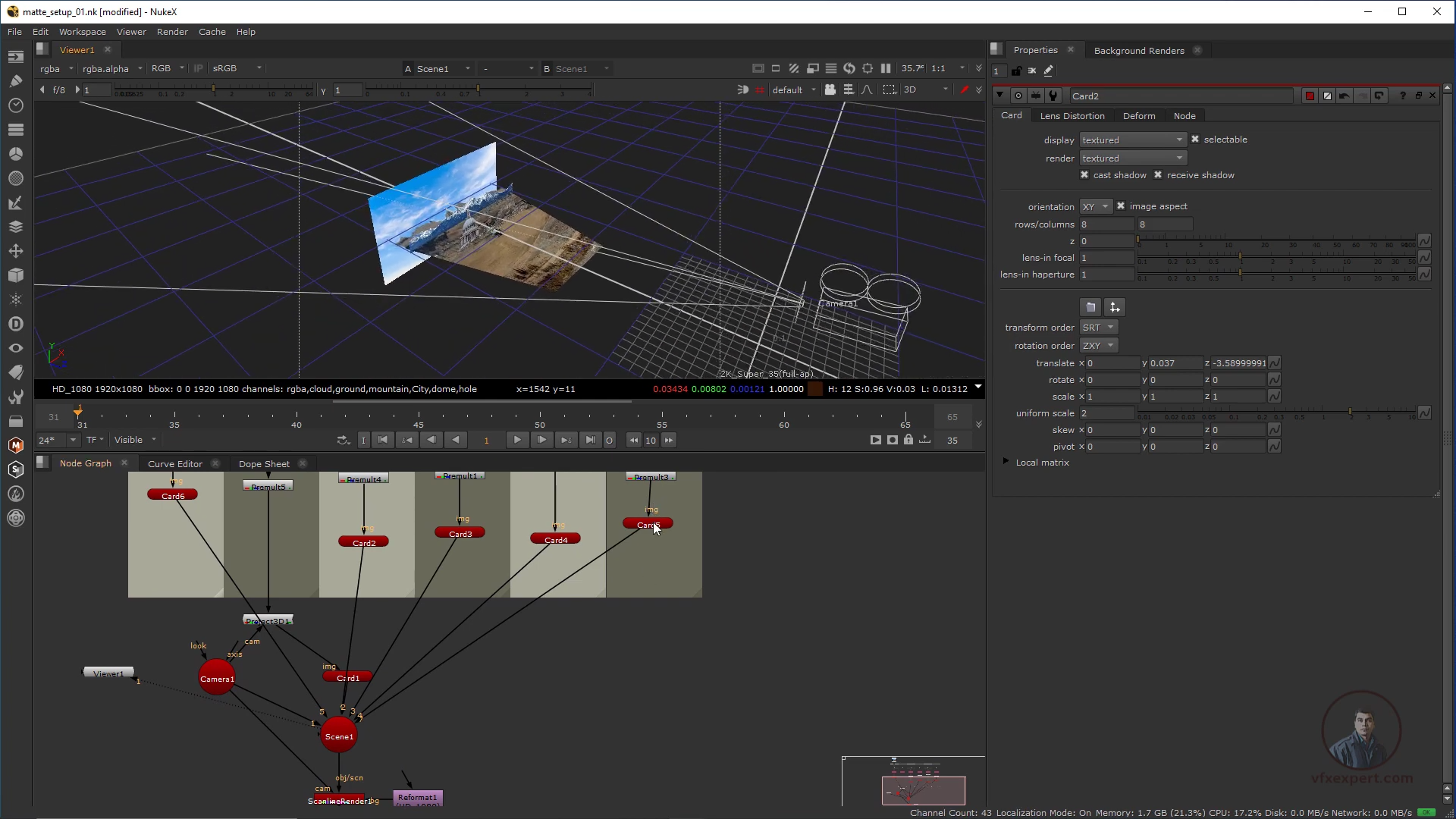The width and height of the screenshot is (1456, 819).
Task: Toggle the selectable checkbox
Action: pyautogui.click(x=1195, y=140)
